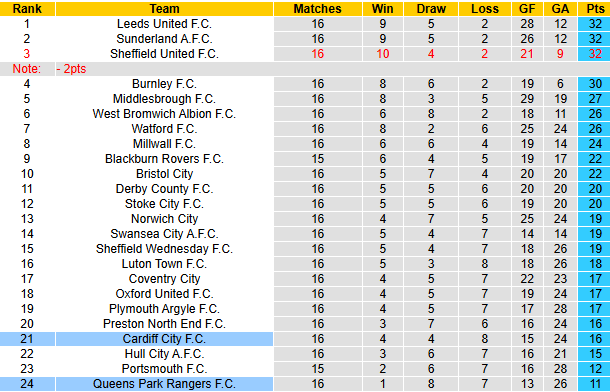Select the Pts column header
The image size is (610, 392).
tap(595, 9)
